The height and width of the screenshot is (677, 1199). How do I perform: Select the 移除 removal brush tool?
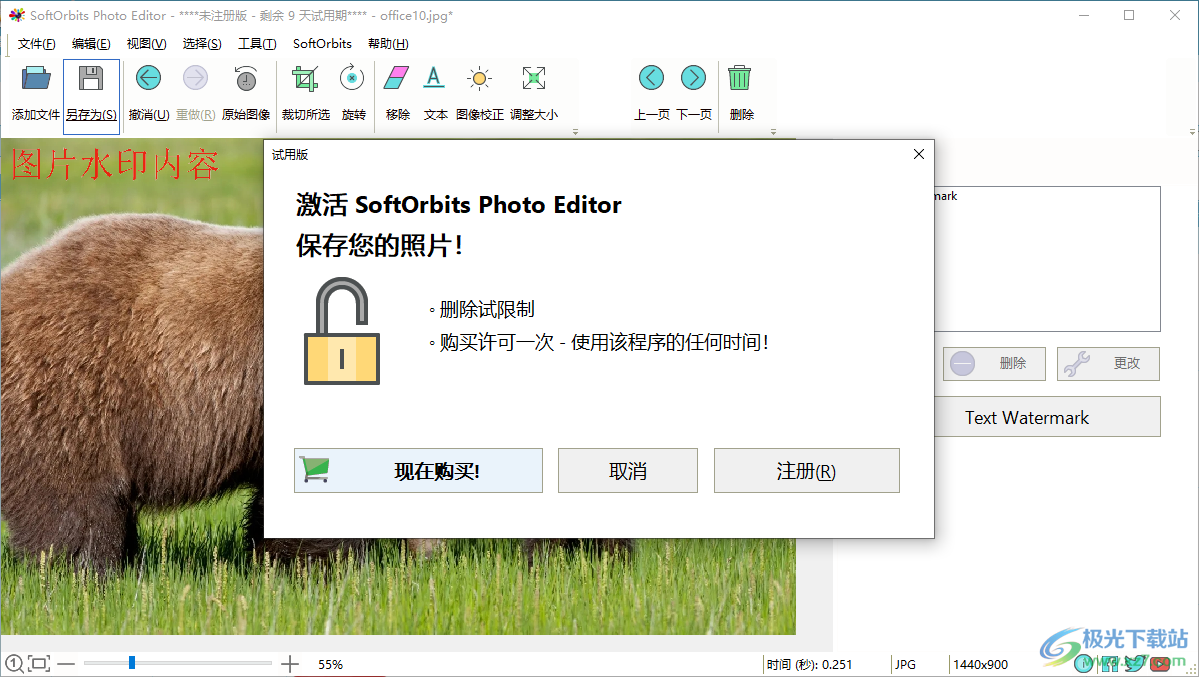tap(396, 90)
